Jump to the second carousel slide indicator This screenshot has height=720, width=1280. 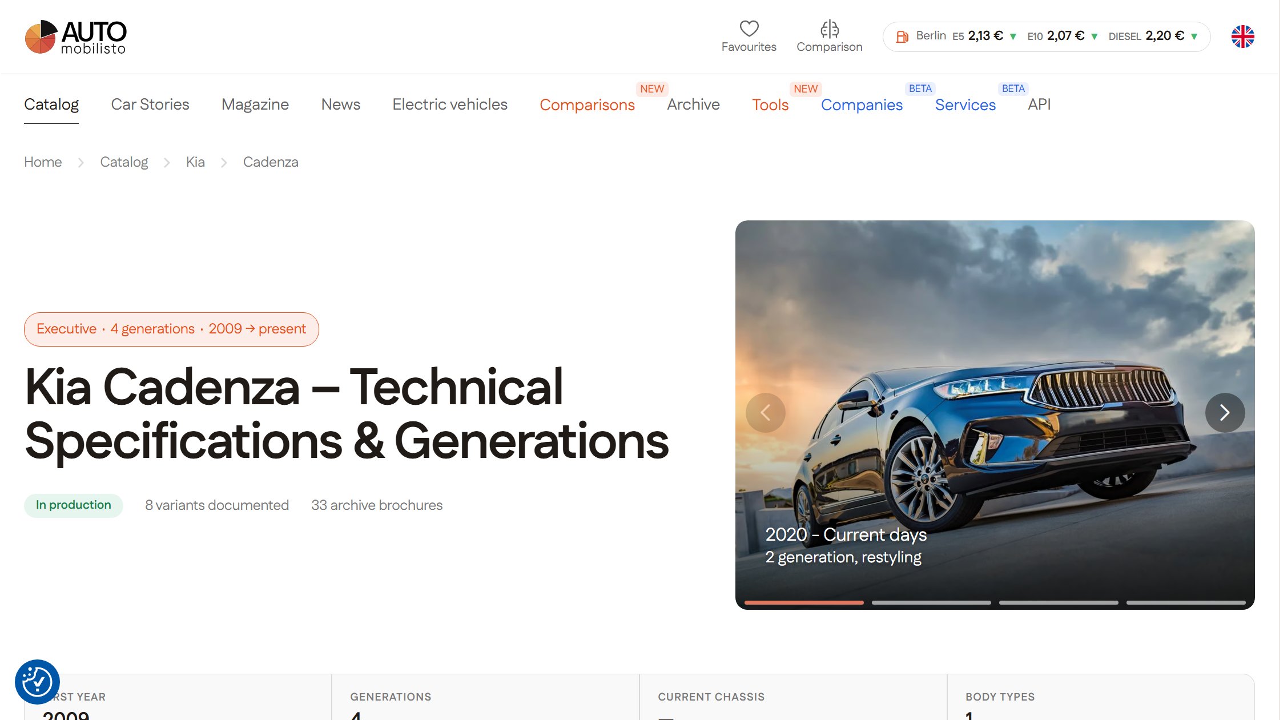click(931, 603)
